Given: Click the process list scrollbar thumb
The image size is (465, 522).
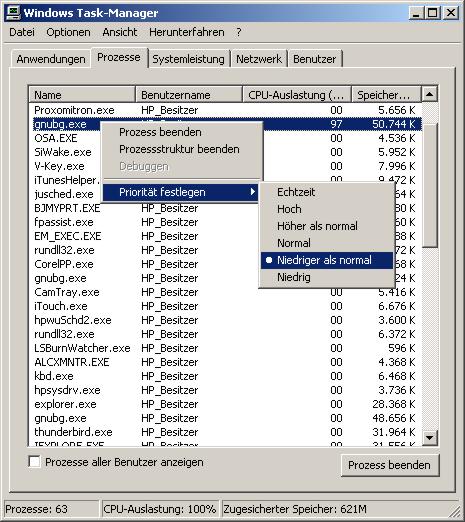Looking at the screenshot, I should (430, 185).
